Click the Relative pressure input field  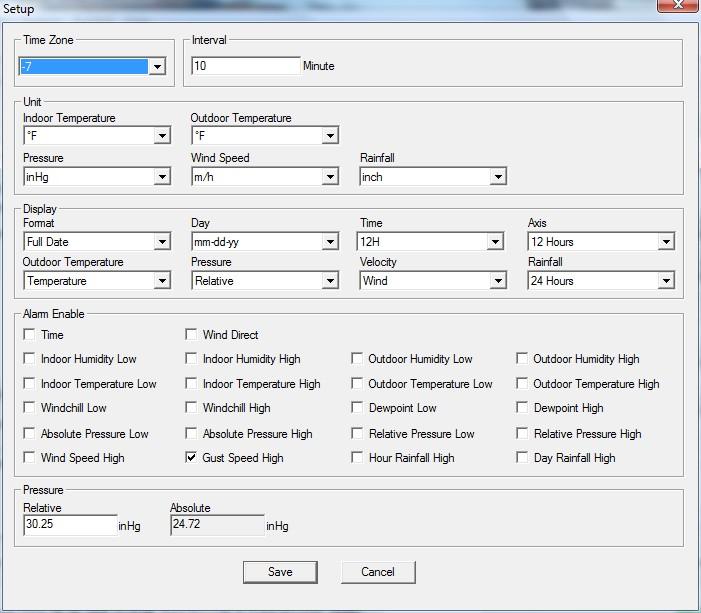click(70, 525)
